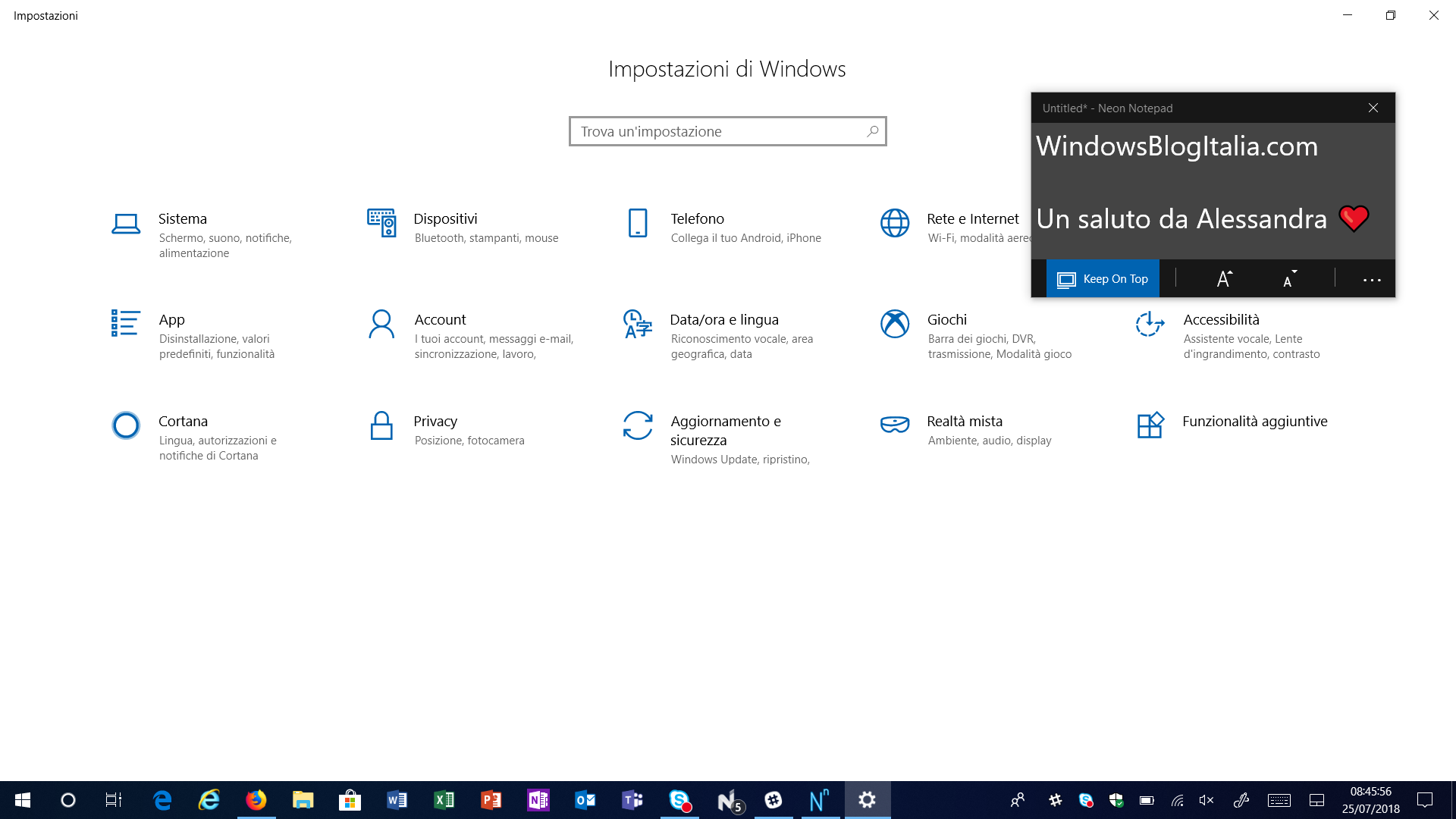Open the Windows Start menu
This screenshot has height=819, width=1456.
(x=23, y=800)
